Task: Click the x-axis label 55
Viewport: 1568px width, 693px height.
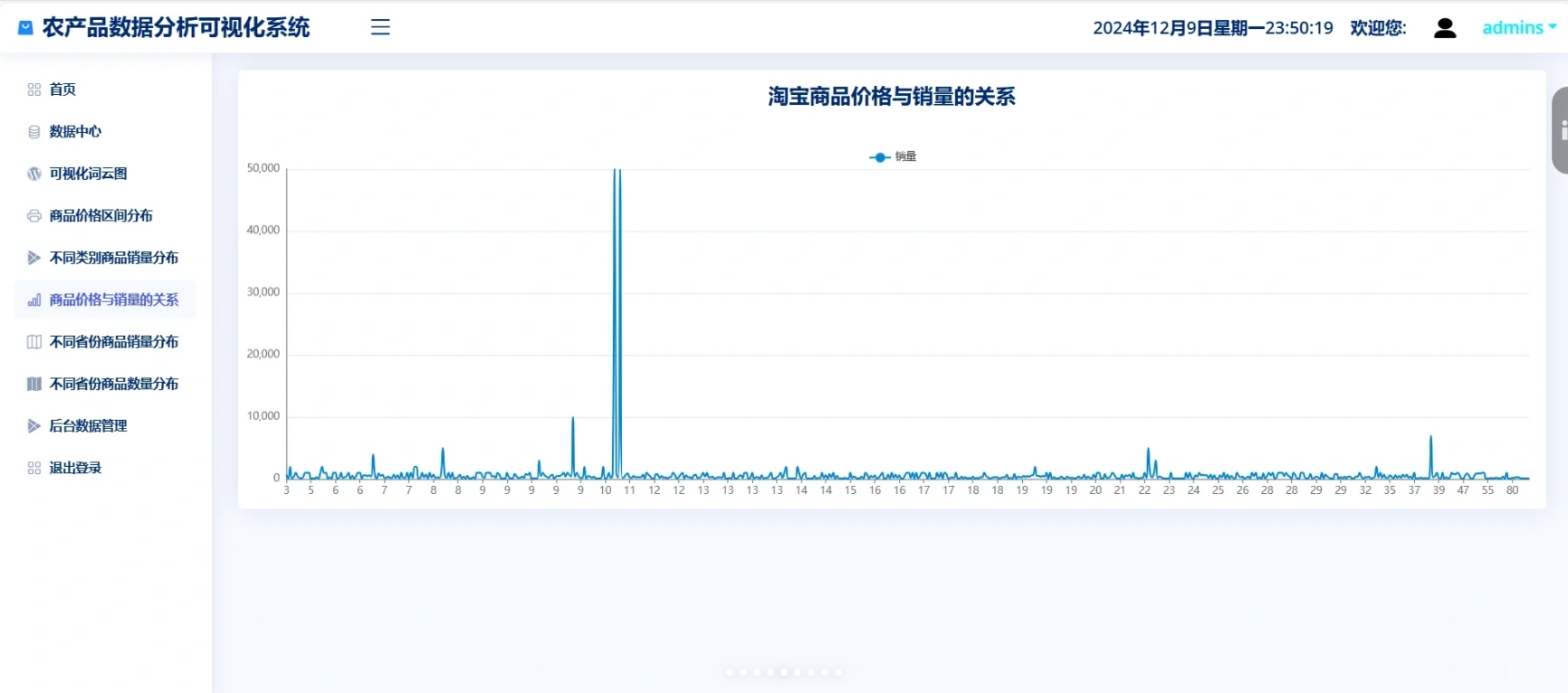Action: coord(1487,490)
